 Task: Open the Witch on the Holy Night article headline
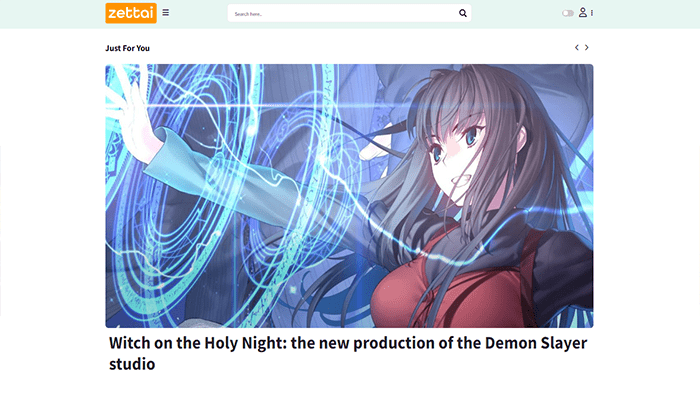pos(348,353)
